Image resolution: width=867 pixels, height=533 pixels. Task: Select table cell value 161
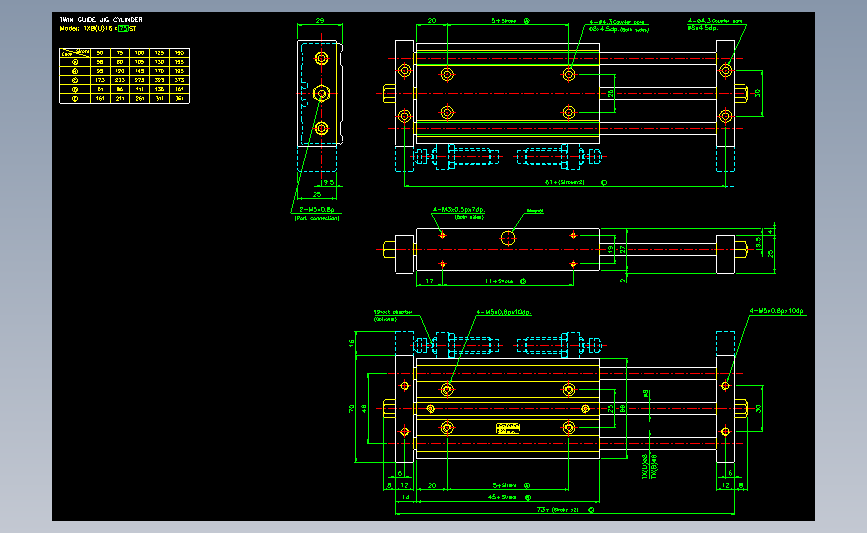[x=100, y=98]
